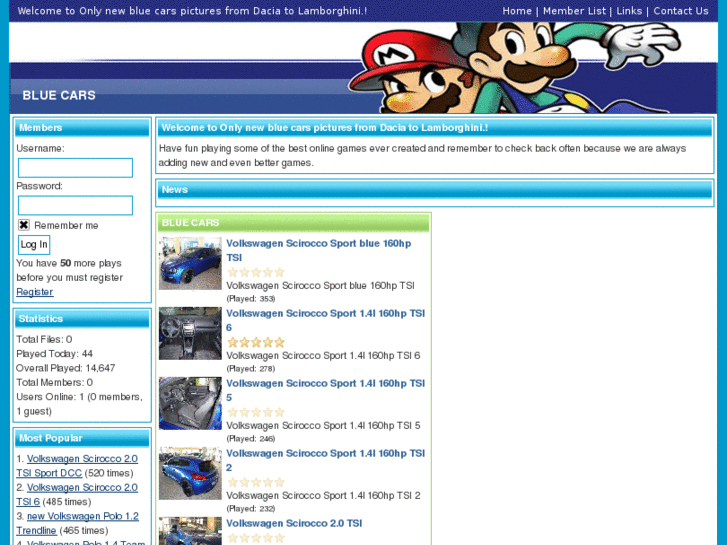Click the Statistics panel header

tap(82, 319)
